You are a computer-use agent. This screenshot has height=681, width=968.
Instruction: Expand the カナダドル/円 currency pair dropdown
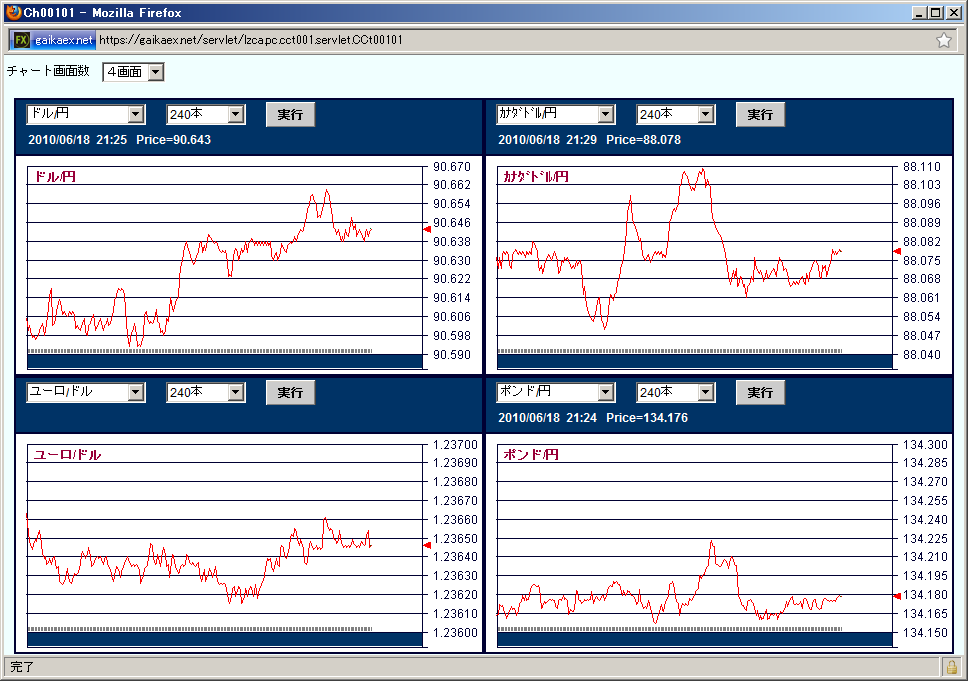556,114
